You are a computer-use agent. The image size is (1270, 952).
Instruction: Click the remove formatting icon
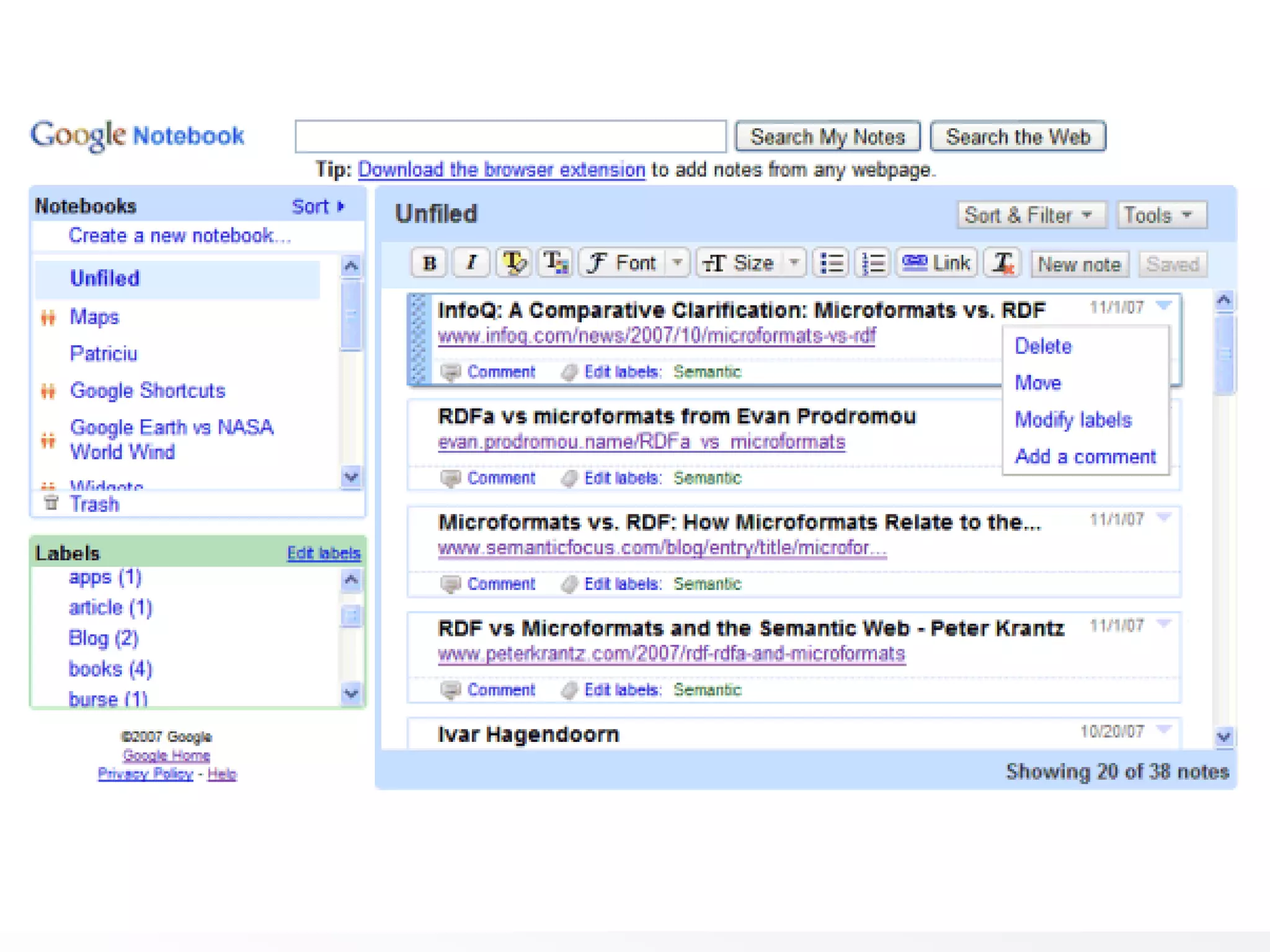tap(1003, 264)
